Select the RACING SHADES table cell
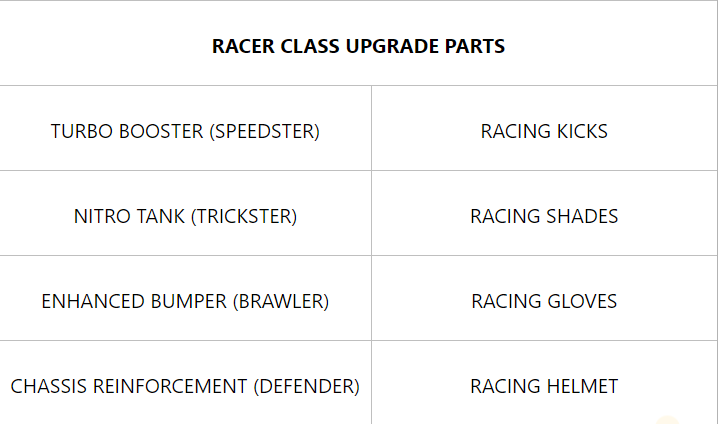 coord(544,216)
